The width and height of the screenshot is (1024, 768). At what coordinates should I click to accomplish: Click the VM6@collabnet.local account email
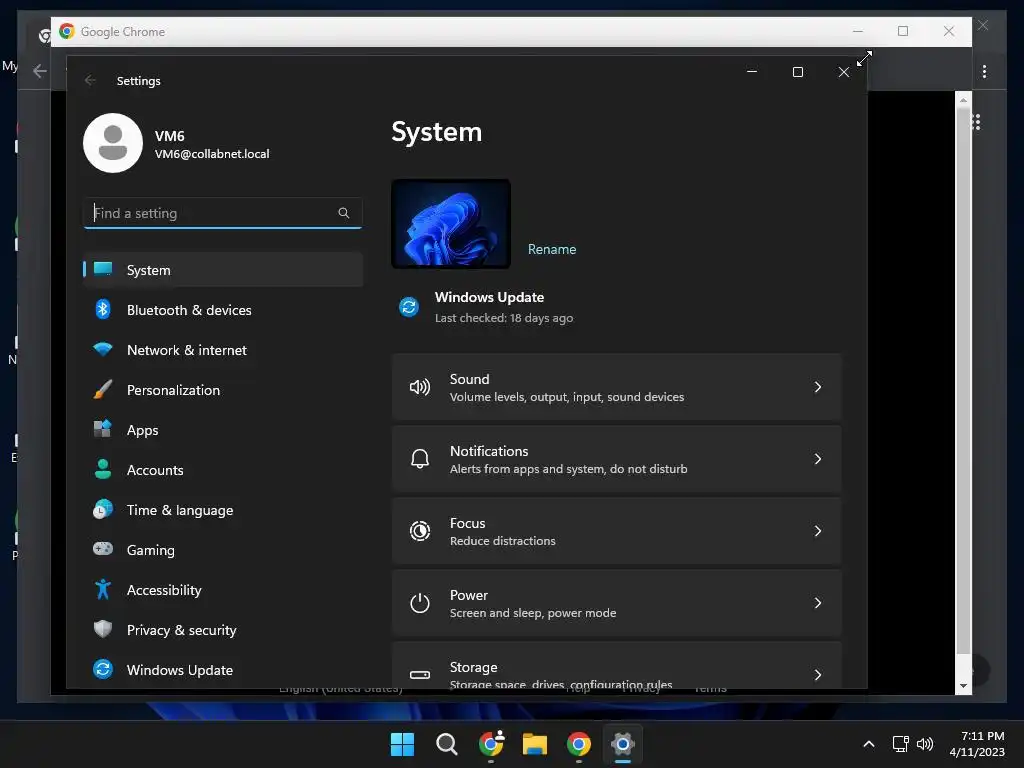(212, 154)
